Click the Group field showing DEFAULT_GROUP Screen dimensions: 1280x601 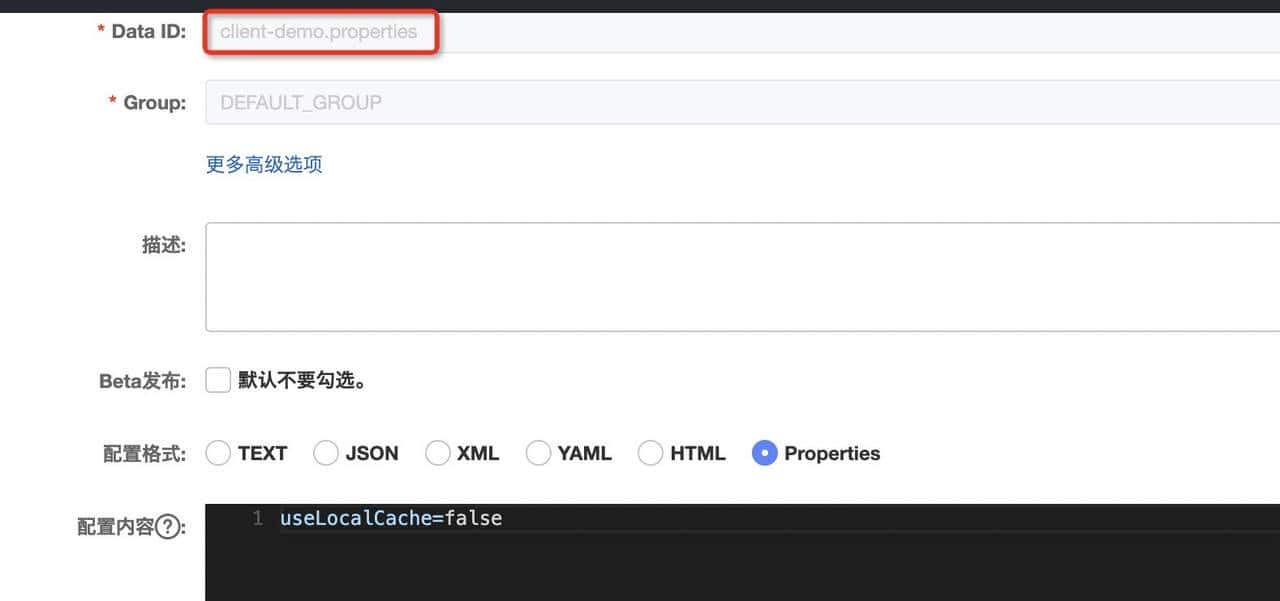tap(742, 102)
